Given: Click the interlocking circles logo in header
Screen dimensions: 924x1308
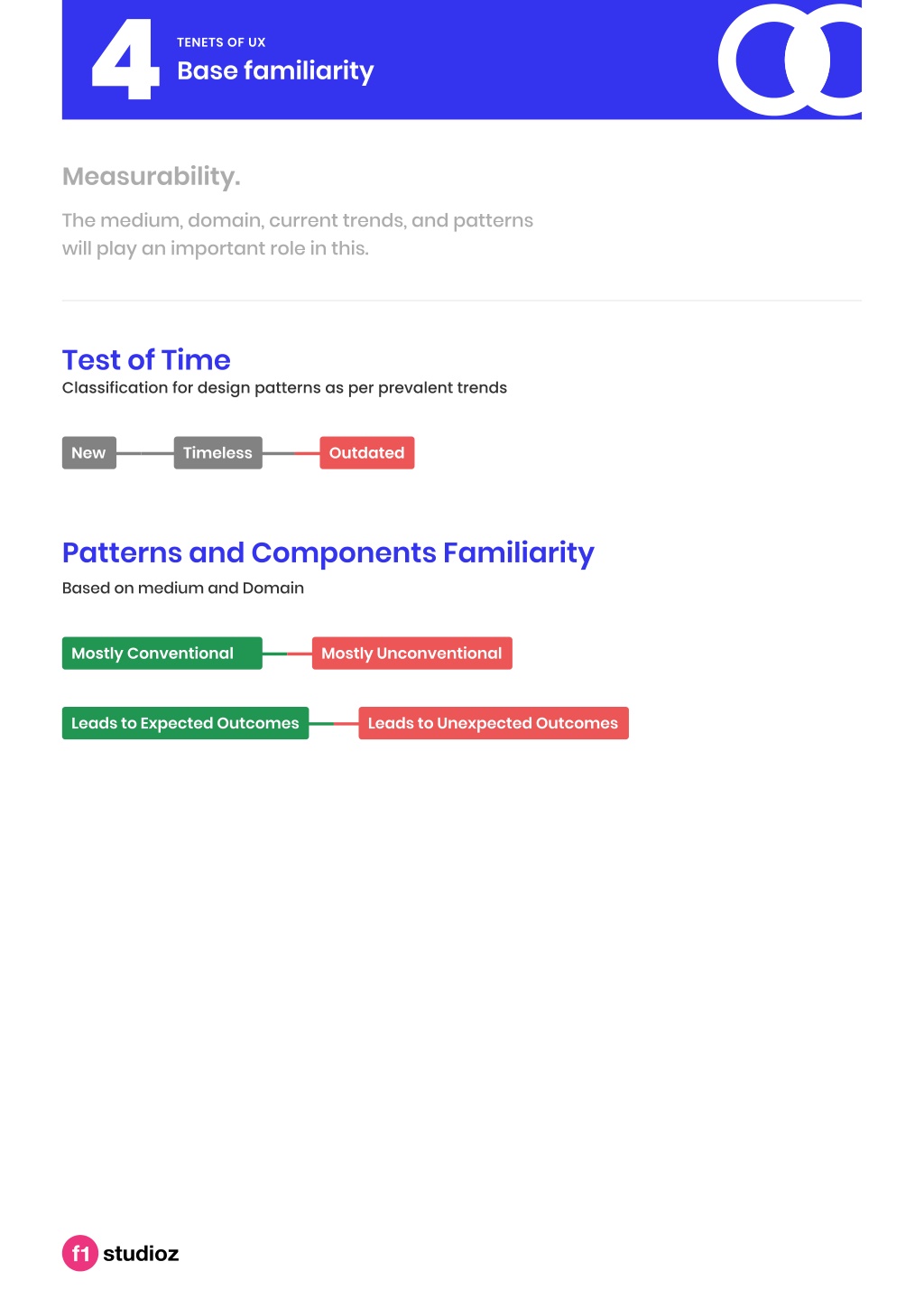Looking at the screenshot, I should click(790, 60).
